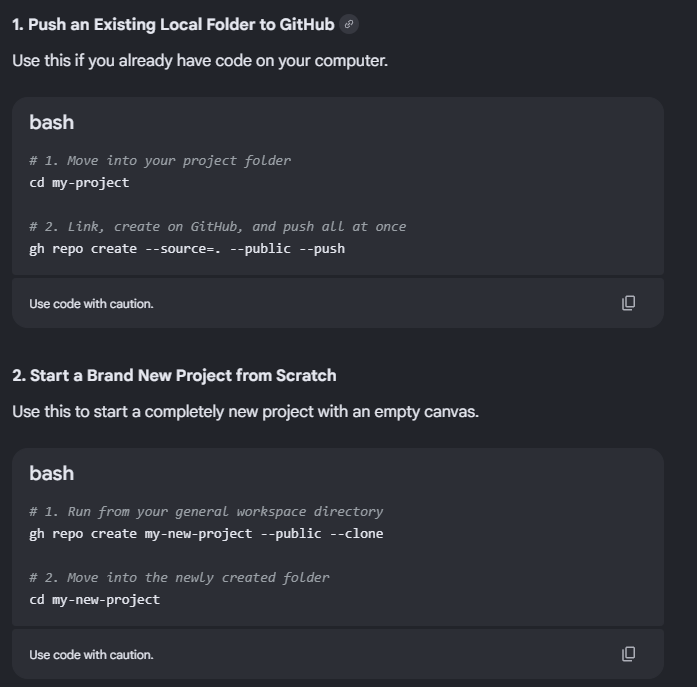Click the 'Run from your general workspace' comment
Viewport: 697px width, 687px height.
coord(206,511)
